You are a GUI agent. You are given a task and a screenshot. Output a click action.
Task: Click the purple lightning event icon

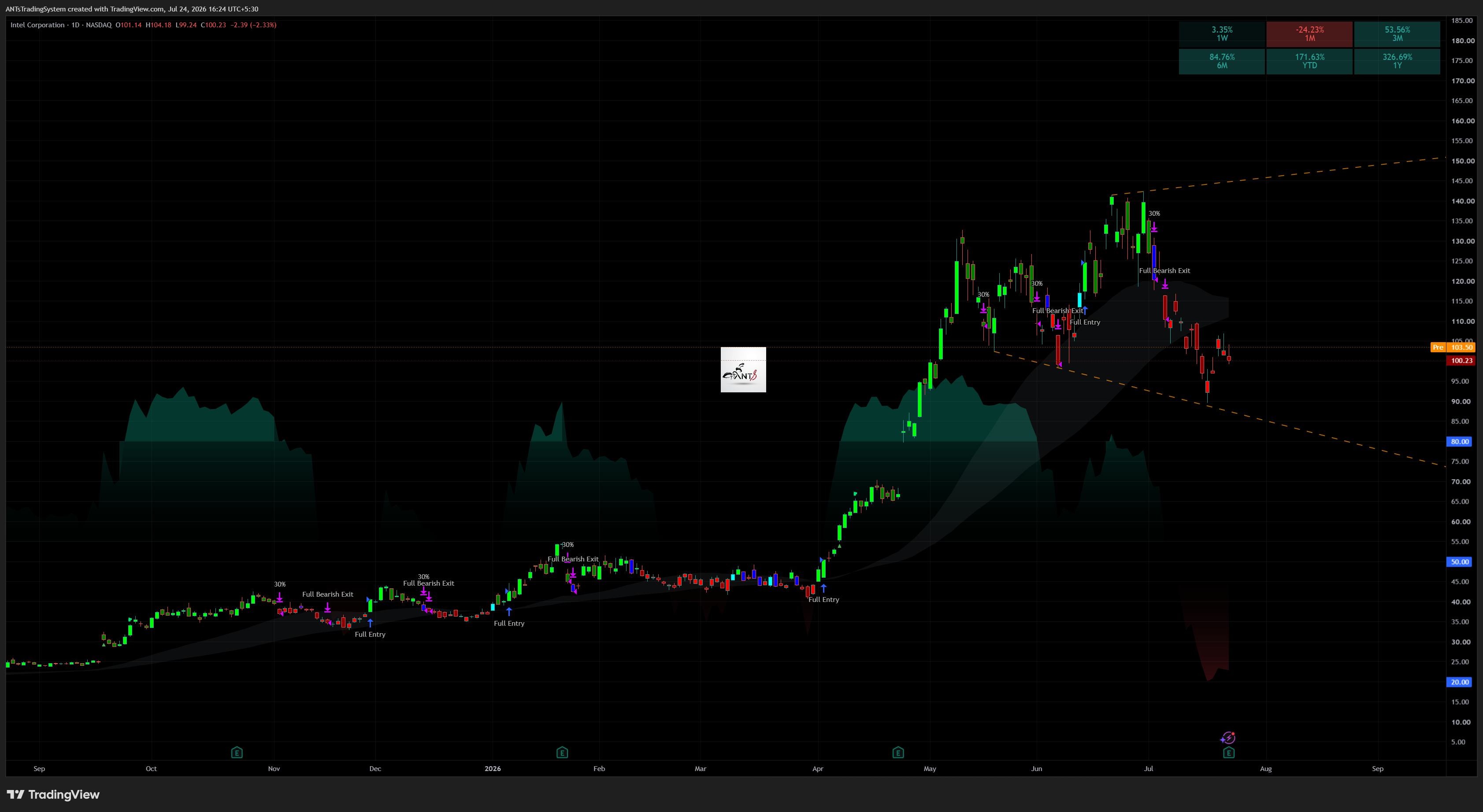coord(1227,738)
